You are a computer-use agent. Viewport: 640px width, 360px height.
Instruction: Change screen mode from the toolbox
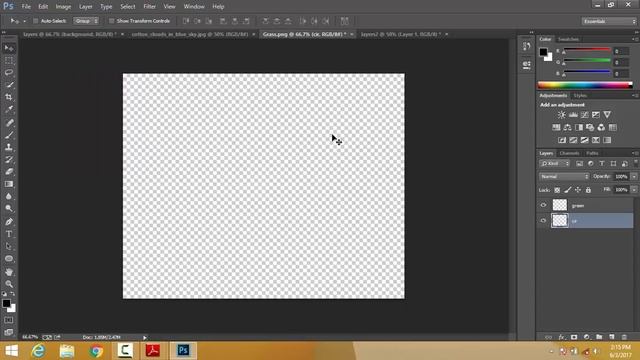coord(9,332)
